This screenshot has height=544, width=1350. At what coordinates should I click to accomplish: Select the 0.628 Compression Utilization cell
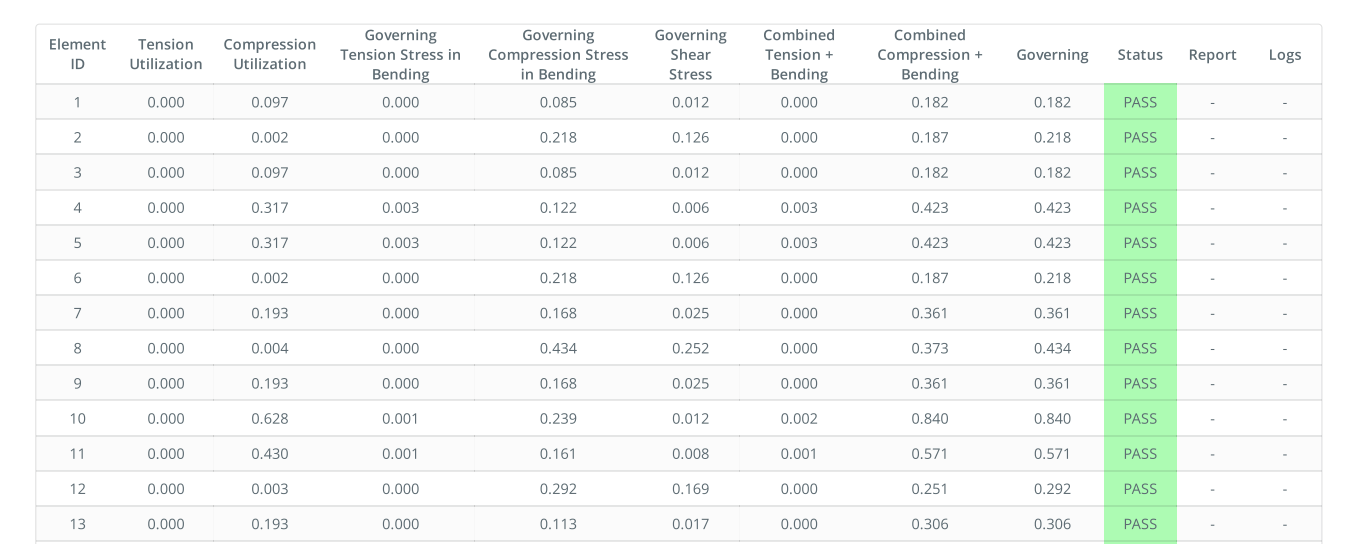(x=269, y=419)
